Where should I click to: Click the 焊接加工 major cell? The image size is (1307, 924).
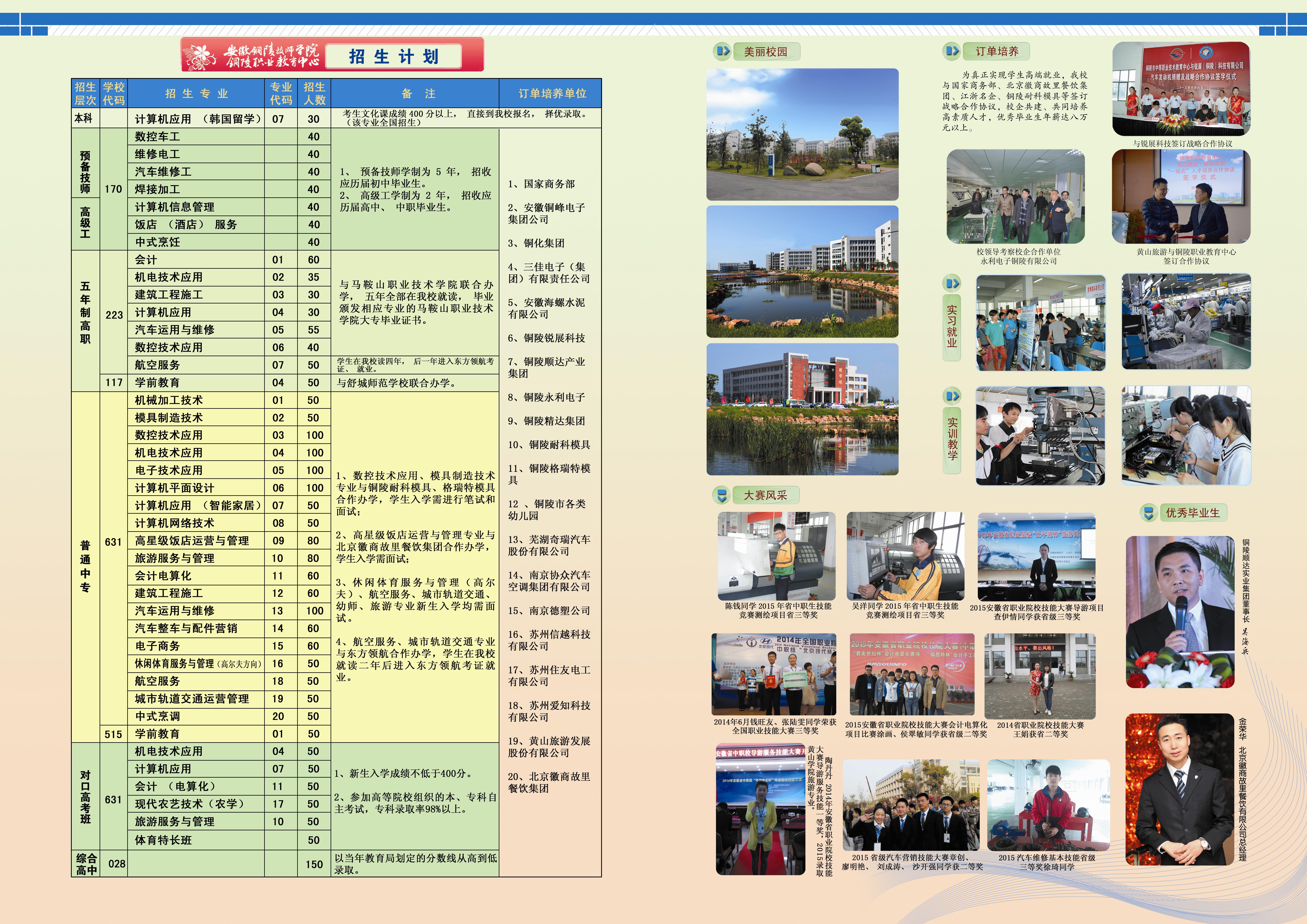click(196, 189)
